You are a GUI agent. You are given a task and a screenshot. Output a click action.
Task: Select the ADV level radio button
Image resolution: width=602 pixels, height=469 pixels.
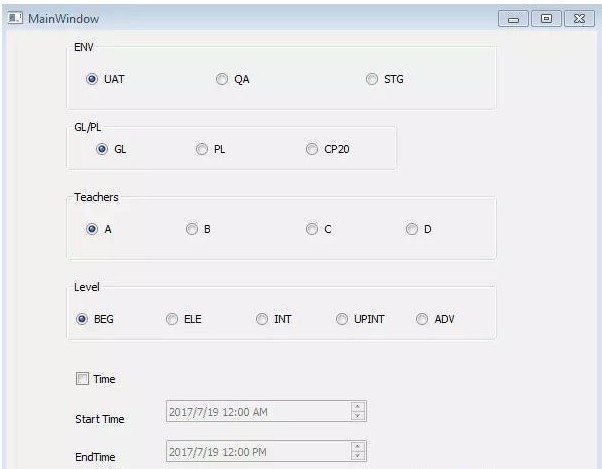click(x=422, y=319)
